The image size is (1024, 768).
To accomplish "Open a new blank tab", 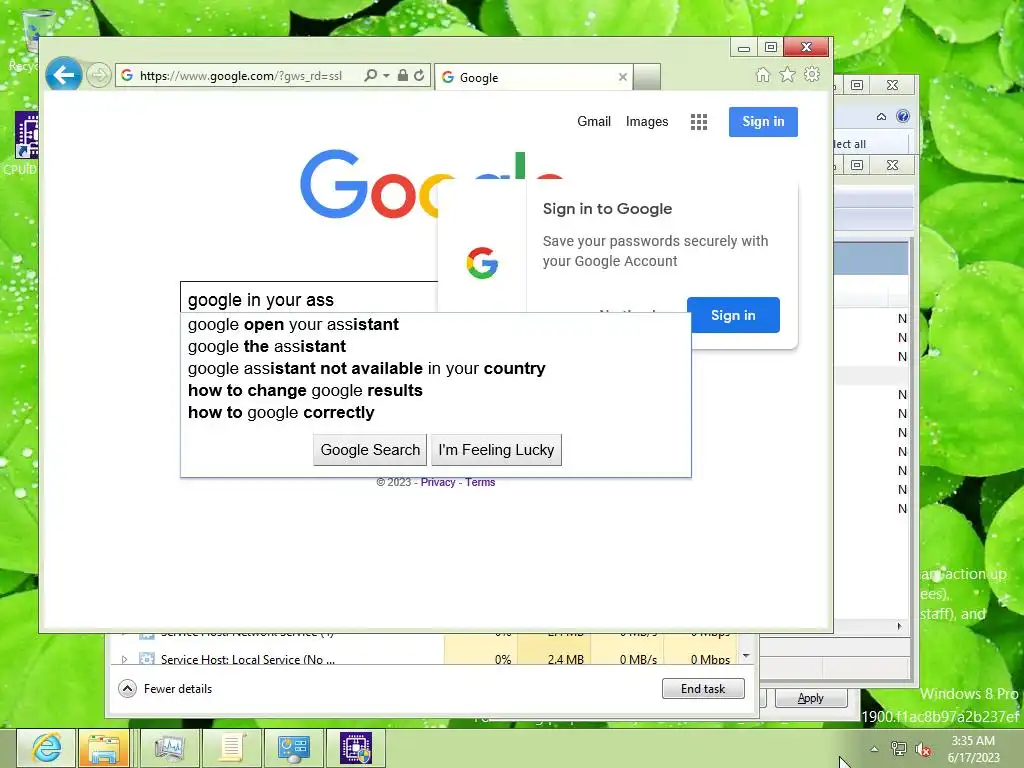I will coord(647,77).
